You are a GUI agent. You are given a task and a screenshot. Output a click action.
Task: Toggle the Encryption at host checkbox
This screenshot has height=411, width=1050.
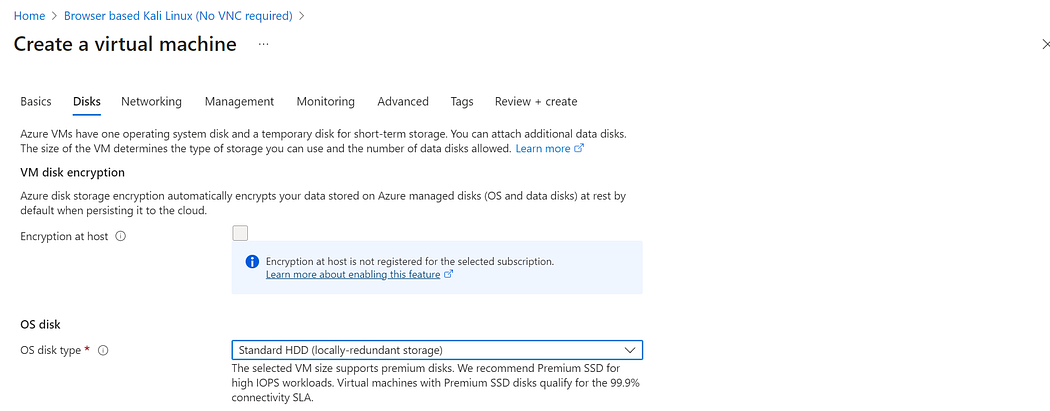click(x=240, y=234)
